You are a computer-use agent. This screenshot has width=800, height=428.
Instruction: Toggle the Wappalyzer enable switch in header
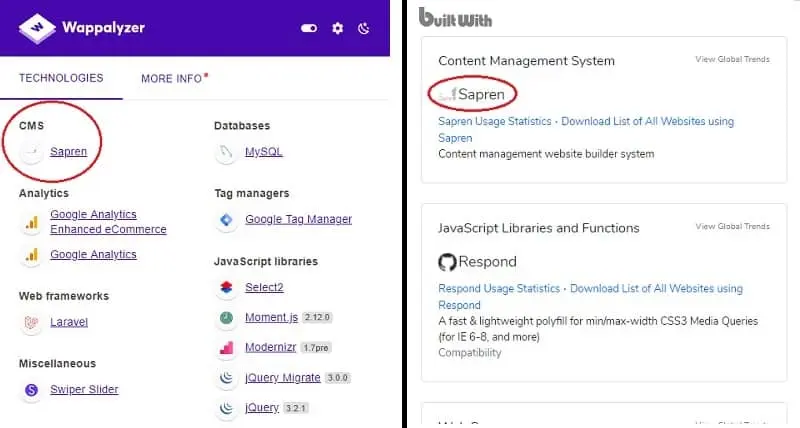coord(309,28)
